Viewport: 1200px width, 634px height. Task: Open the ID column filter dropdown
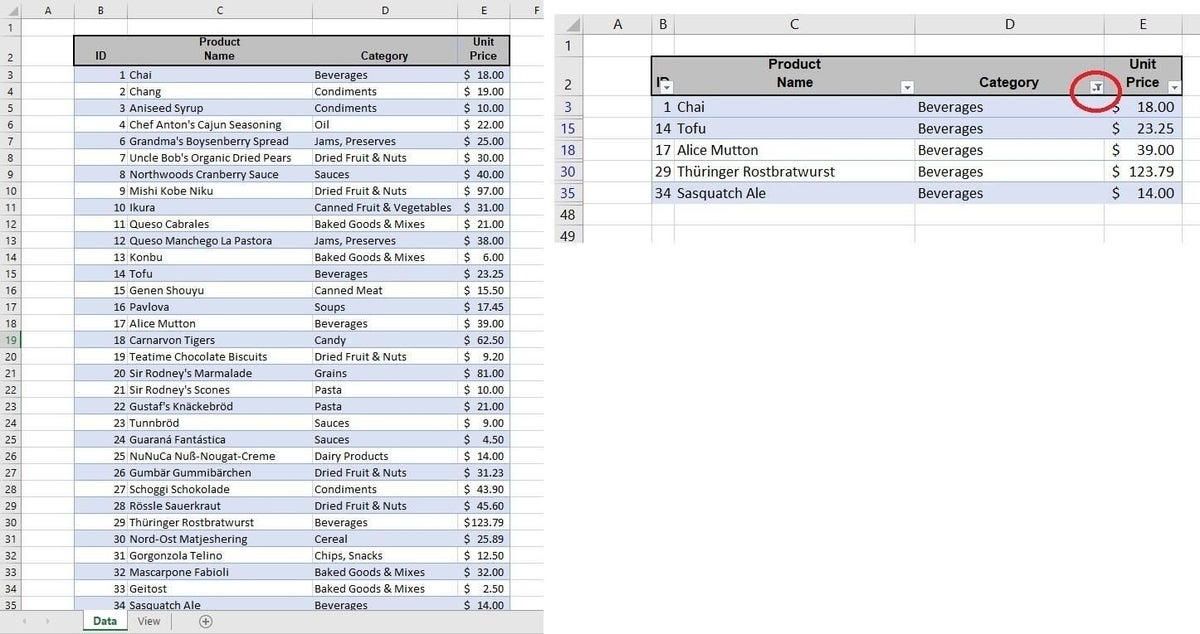(667, 88)
